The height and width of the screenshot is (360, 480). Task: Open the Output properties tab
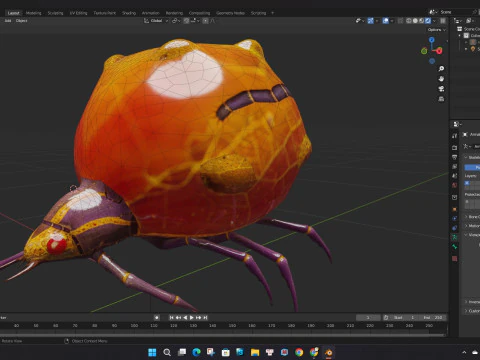click(x=455, y=157)
